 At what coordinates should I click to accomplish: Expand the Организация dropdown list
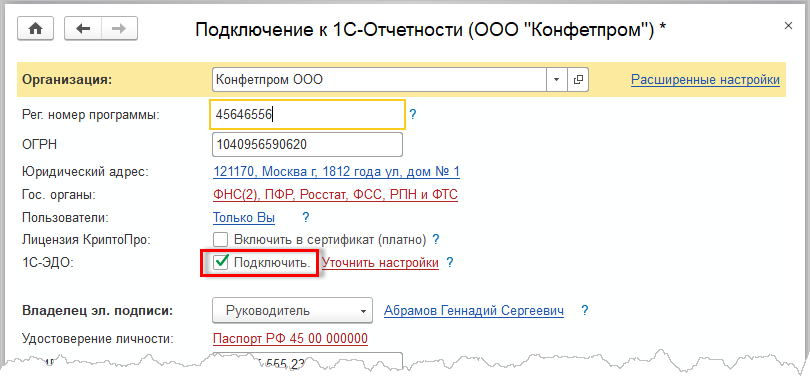coord(557,80)
